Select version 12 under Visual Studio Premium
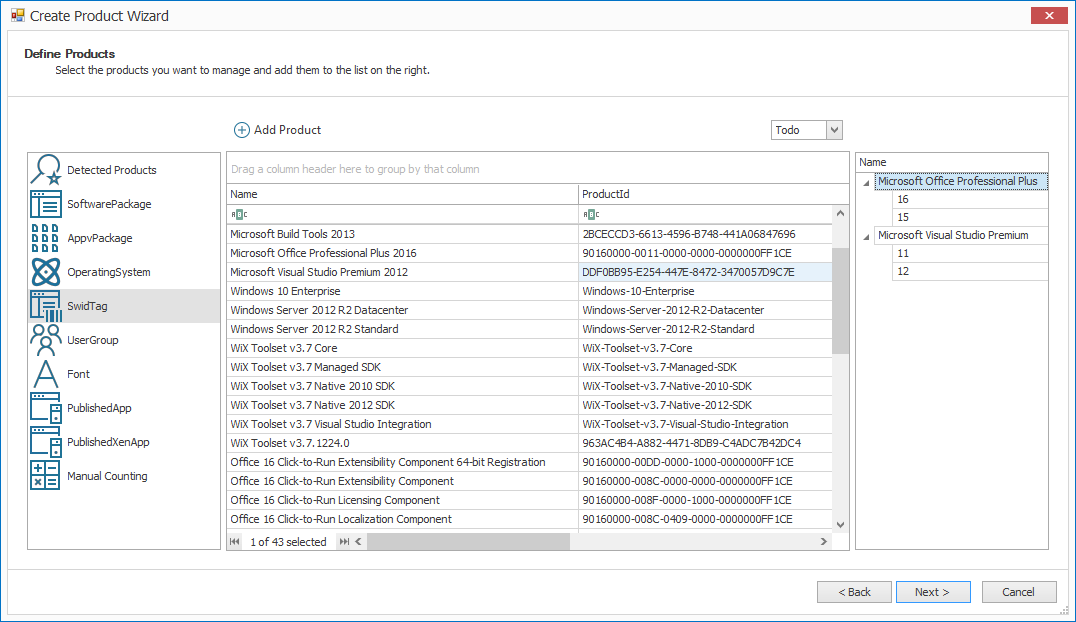This screenshot has height=622, width=1076. (x=970, y=271)
